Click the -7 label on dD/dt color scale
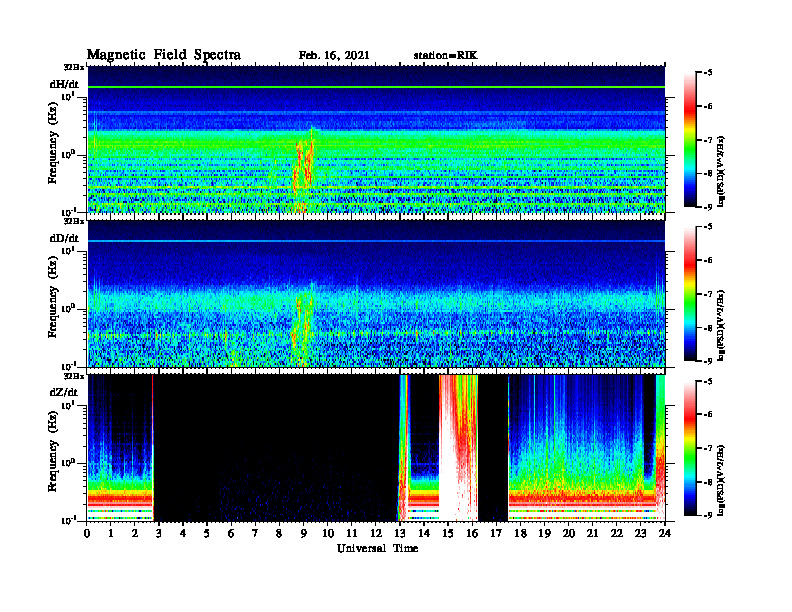This screenshot has height=612, width=792. [706, 294]
